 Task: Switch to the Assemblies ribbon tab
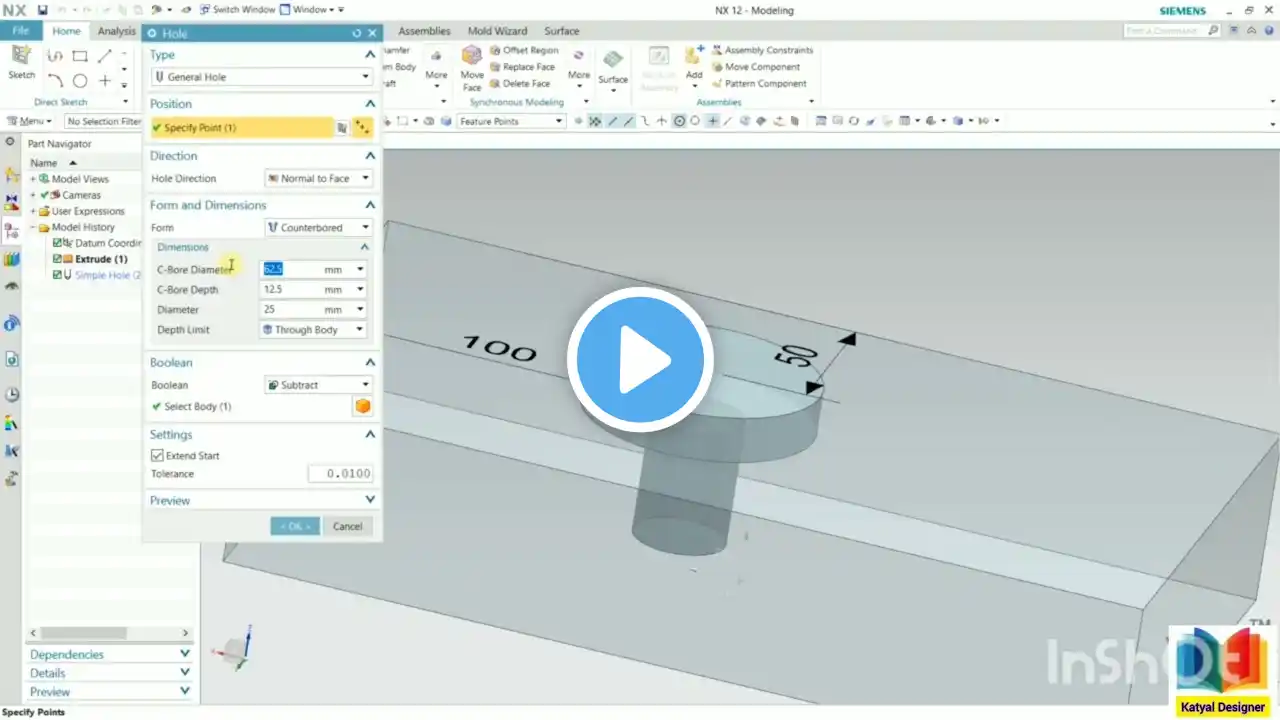pos(424,31)
